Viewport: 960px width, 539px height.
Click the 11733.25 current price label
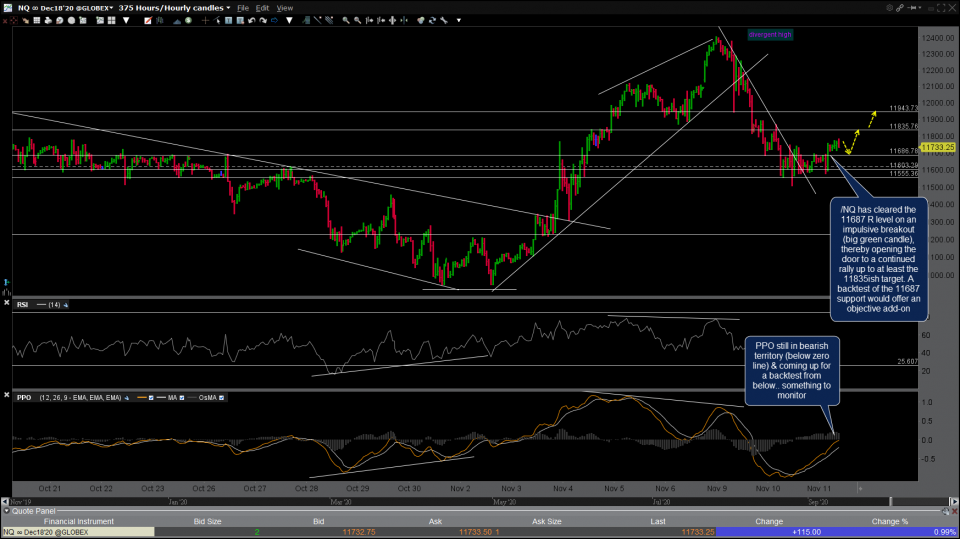(x=937, y=148)
